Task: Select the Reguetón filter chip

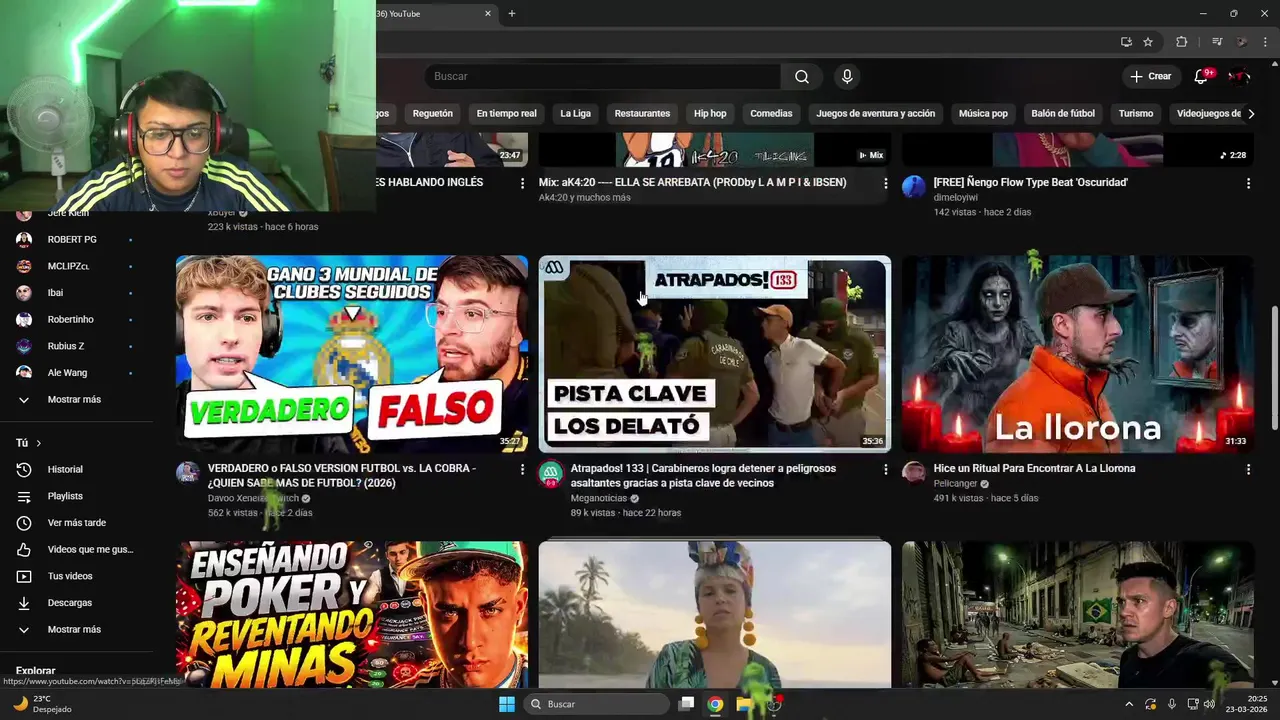Action: (433, 114)
